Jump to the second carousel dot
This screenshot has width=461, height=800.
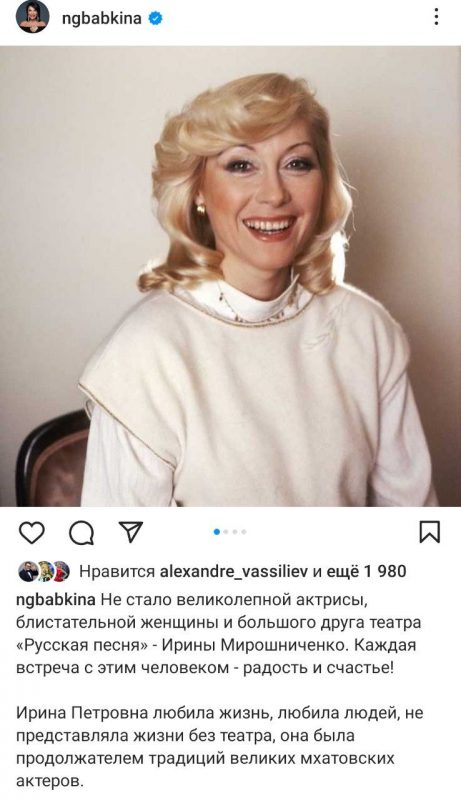pyautogui.click(x=226, y=532)
